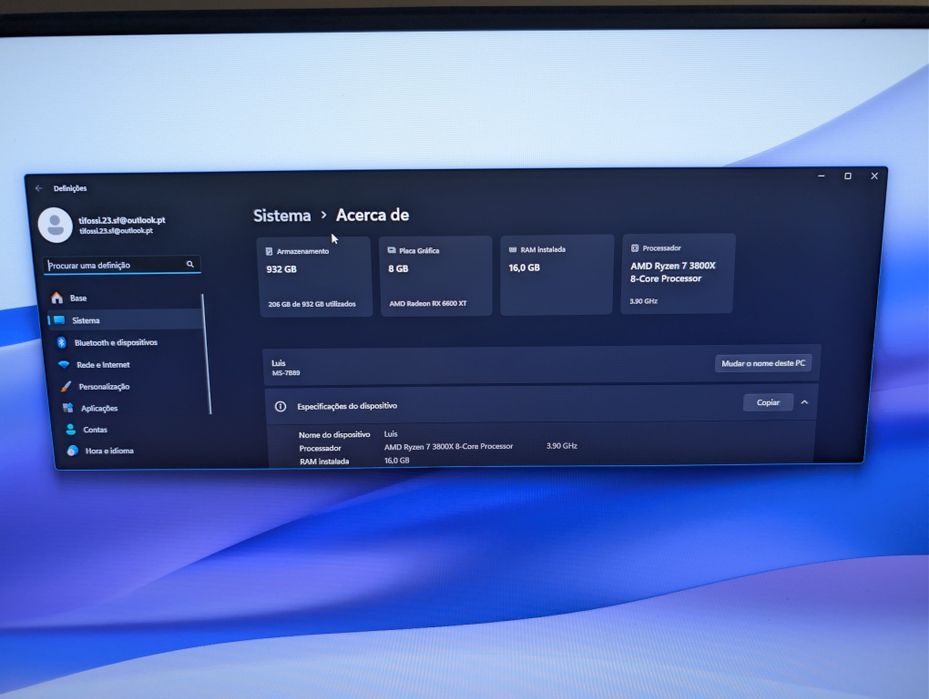
Task: Click the Placa Gráfica card icon
Action: [392, 251]
